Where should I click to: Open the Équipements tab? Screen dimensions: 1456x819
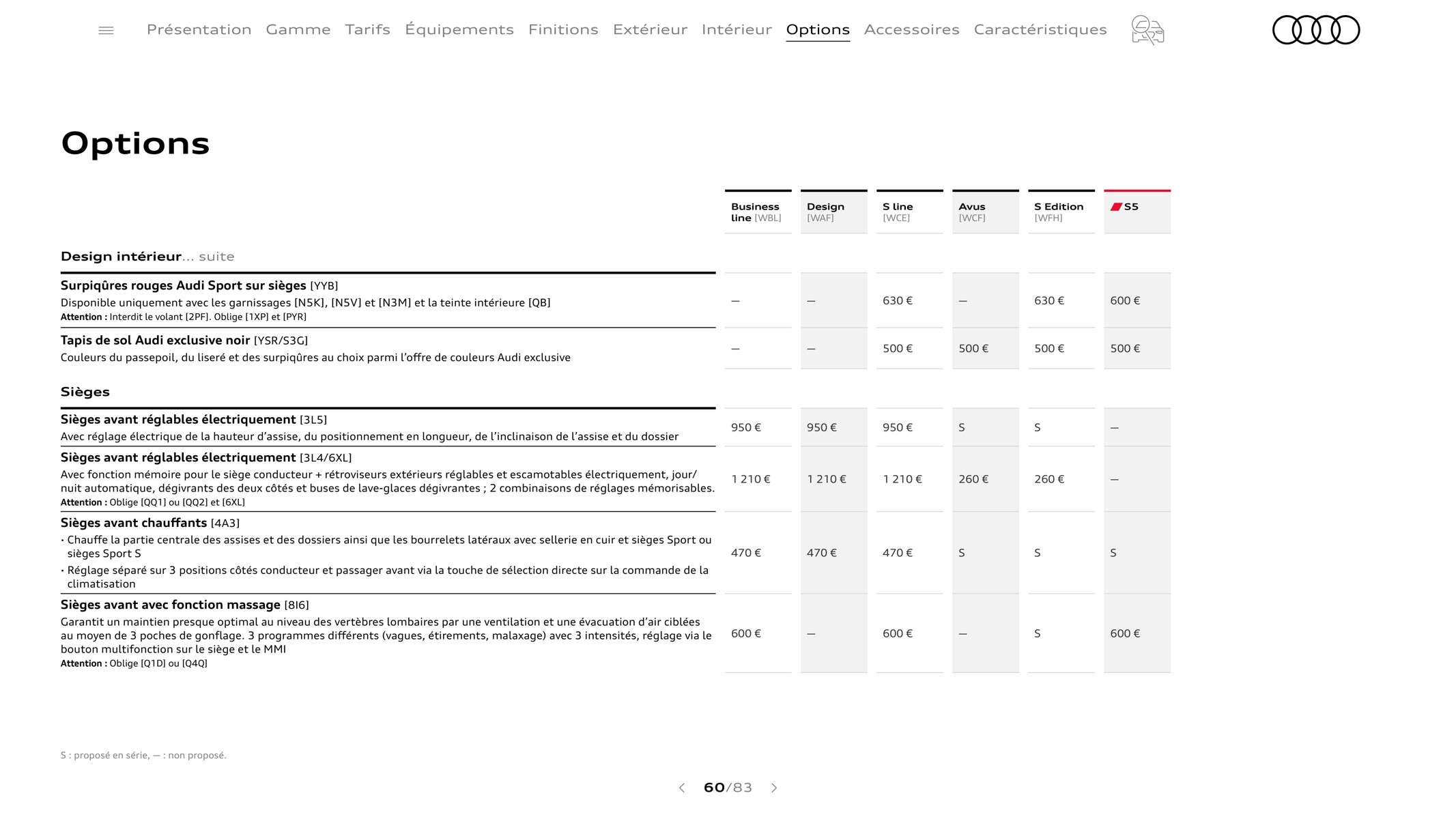[x=459, y=29]
